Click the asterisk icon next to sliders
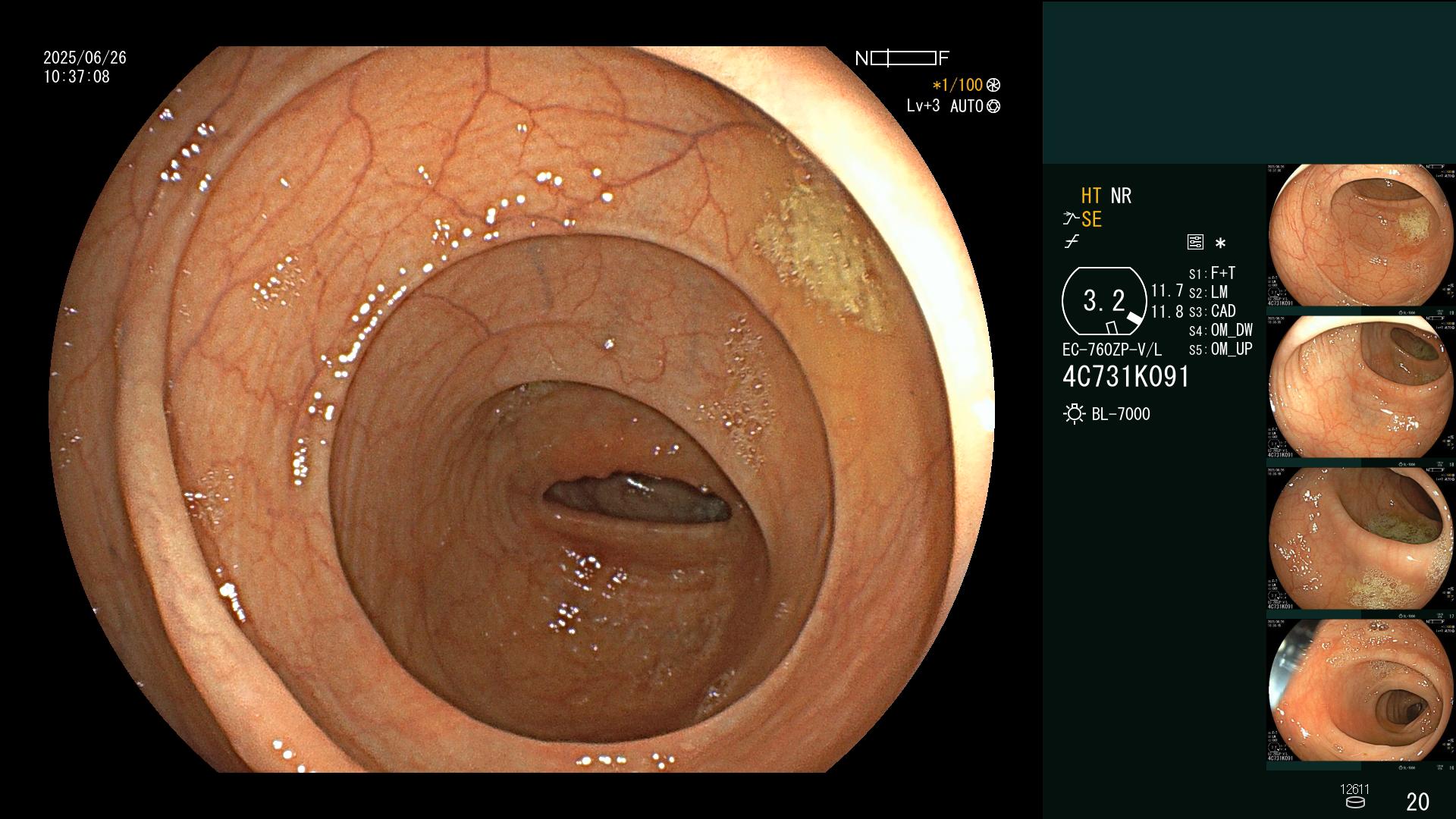 [1220, 243]
